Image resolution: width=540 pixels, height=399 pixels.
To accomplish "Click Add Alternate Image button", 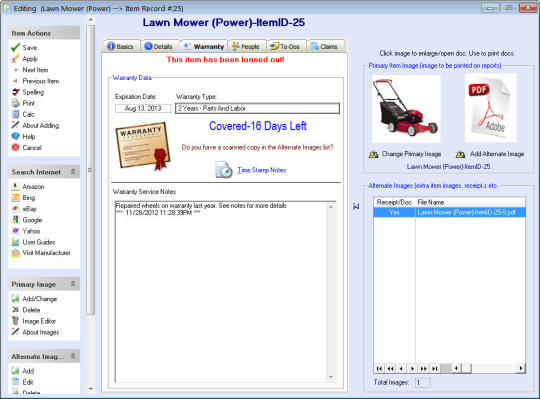I will (490, 154).
